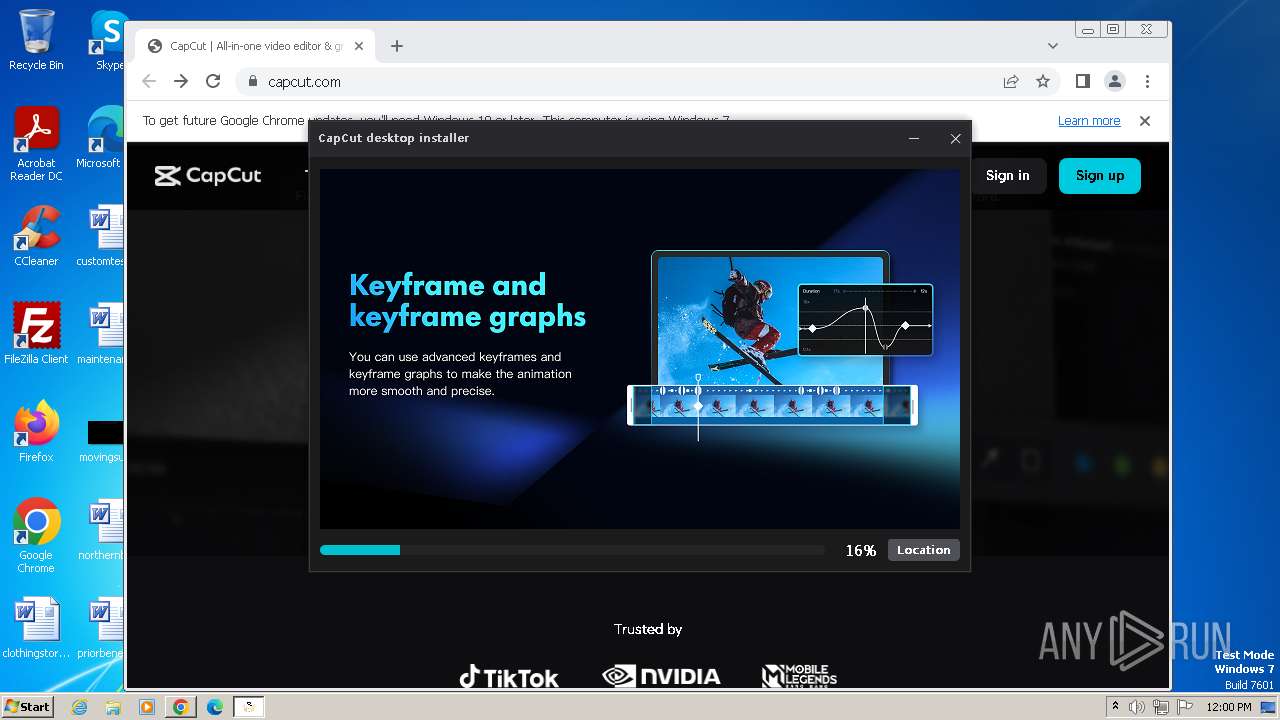Dismiss the Chrome update notification bar

point(1145,121)
